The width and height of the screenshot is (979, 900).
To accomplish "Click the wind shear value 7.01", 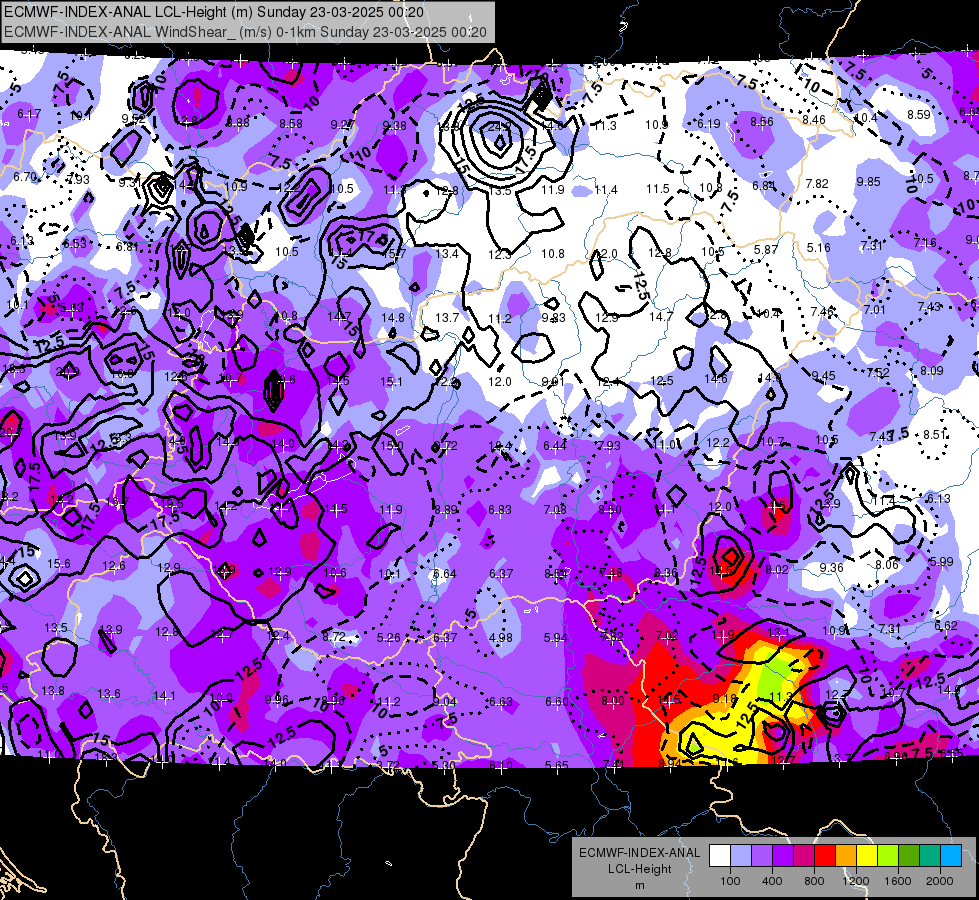I will 875,309.
